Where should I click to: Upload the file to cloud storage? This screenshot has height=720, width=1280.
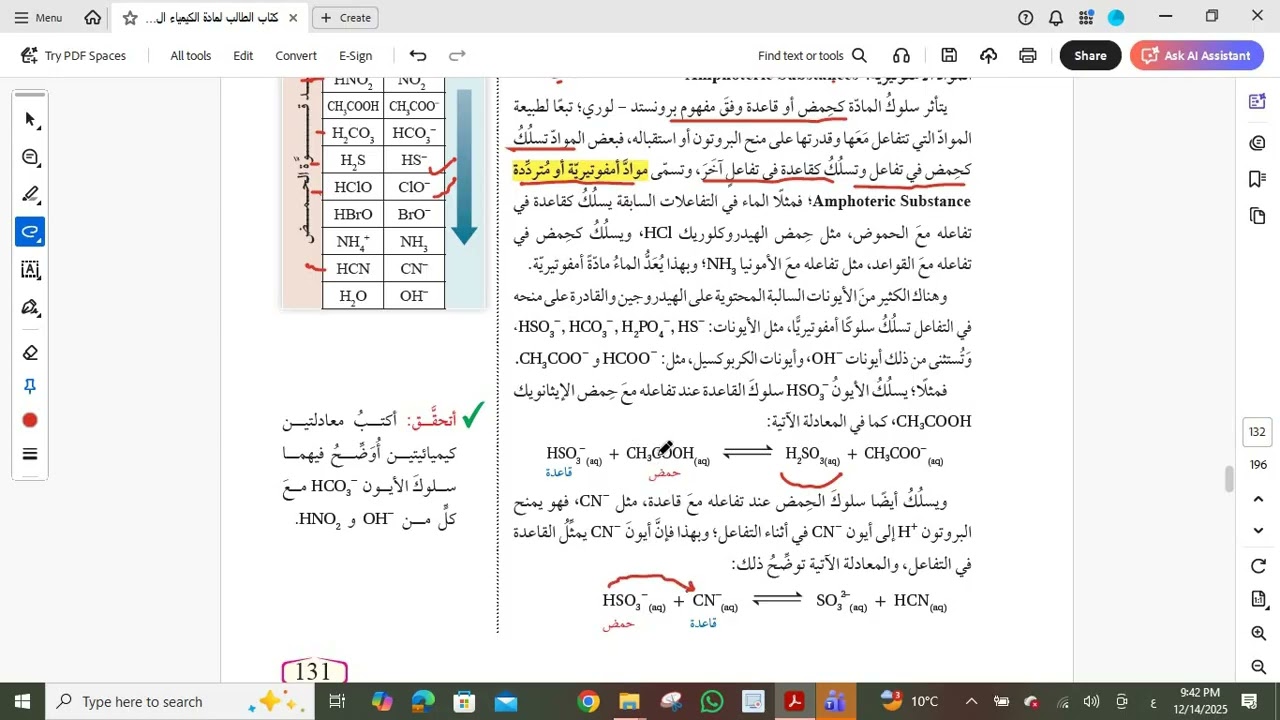pos(988,56)
